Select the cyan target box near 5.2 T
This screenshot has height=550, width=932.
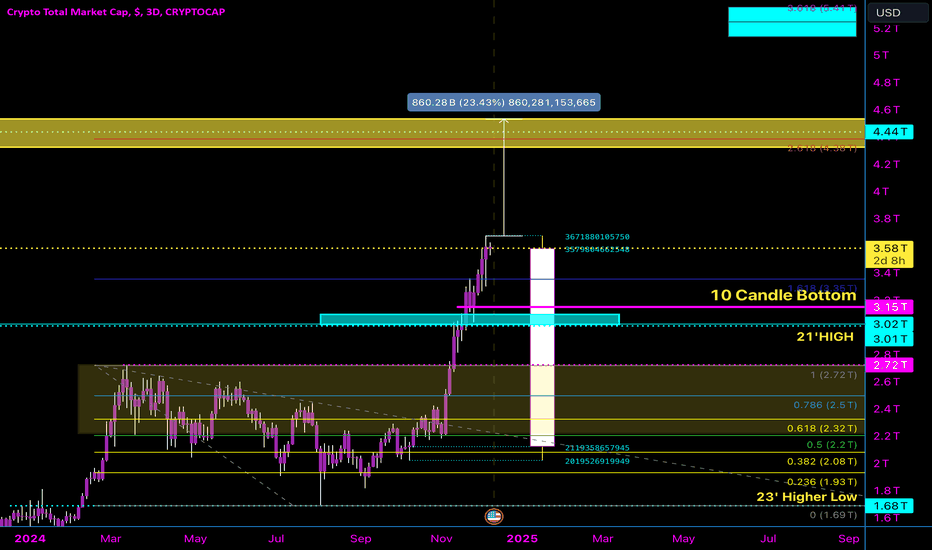792,22
